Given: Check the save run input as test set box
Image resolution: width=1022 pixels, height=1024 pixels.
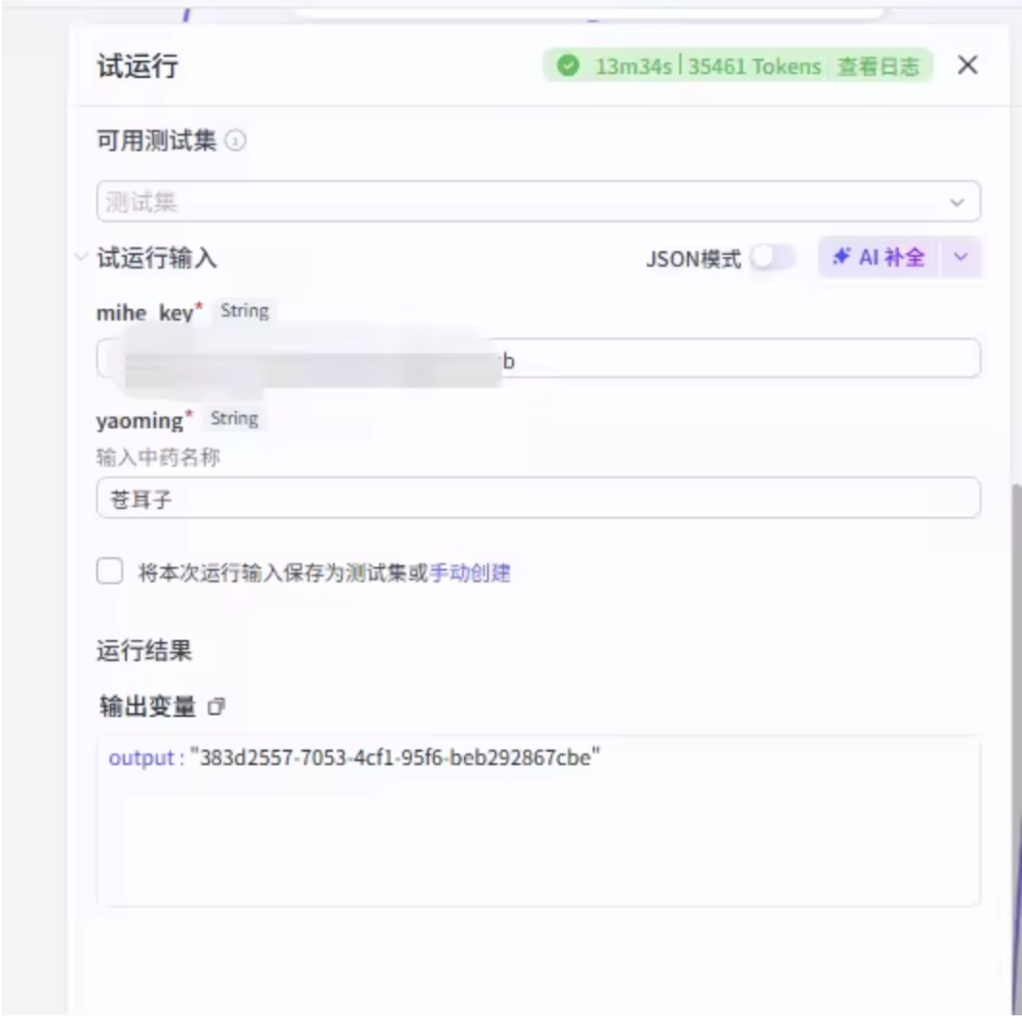Looking at the screenshot, I should (x=109, y=572).
